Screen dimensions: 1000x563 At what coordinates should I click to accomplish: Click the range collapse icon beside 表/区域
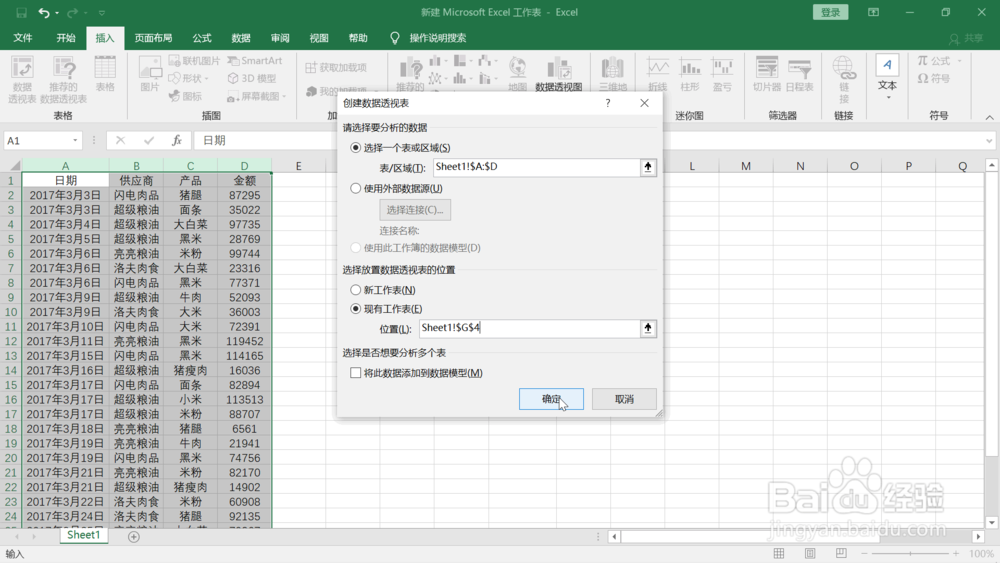648,167
